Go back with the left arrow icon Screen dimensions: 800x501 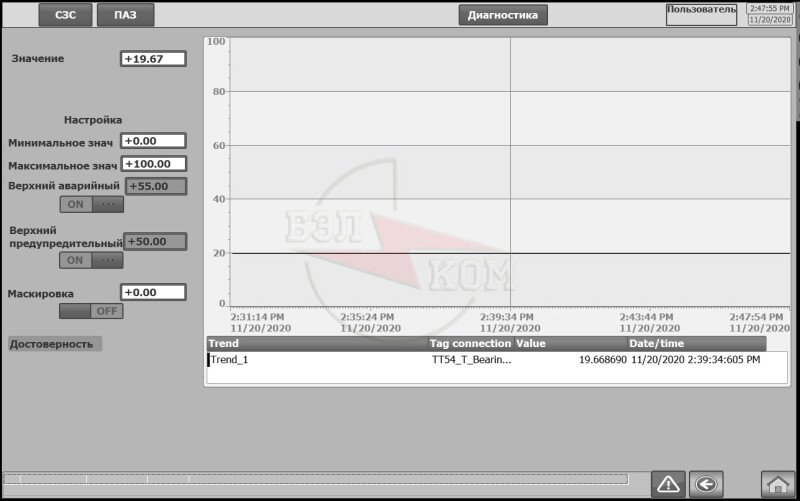tap(706, 484)
